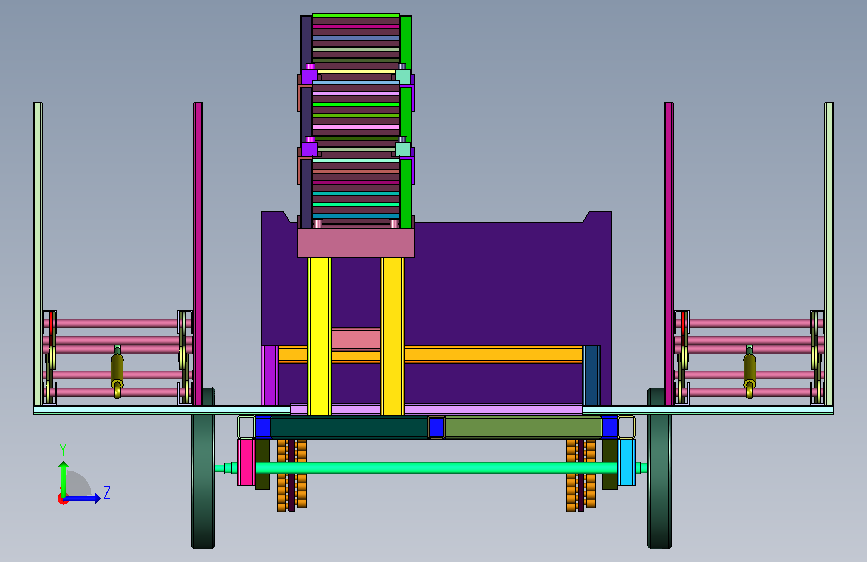The image size is (867, 562).
Task: Click the blue Z axis arrow of the triad
Action: tap(83, 498)
